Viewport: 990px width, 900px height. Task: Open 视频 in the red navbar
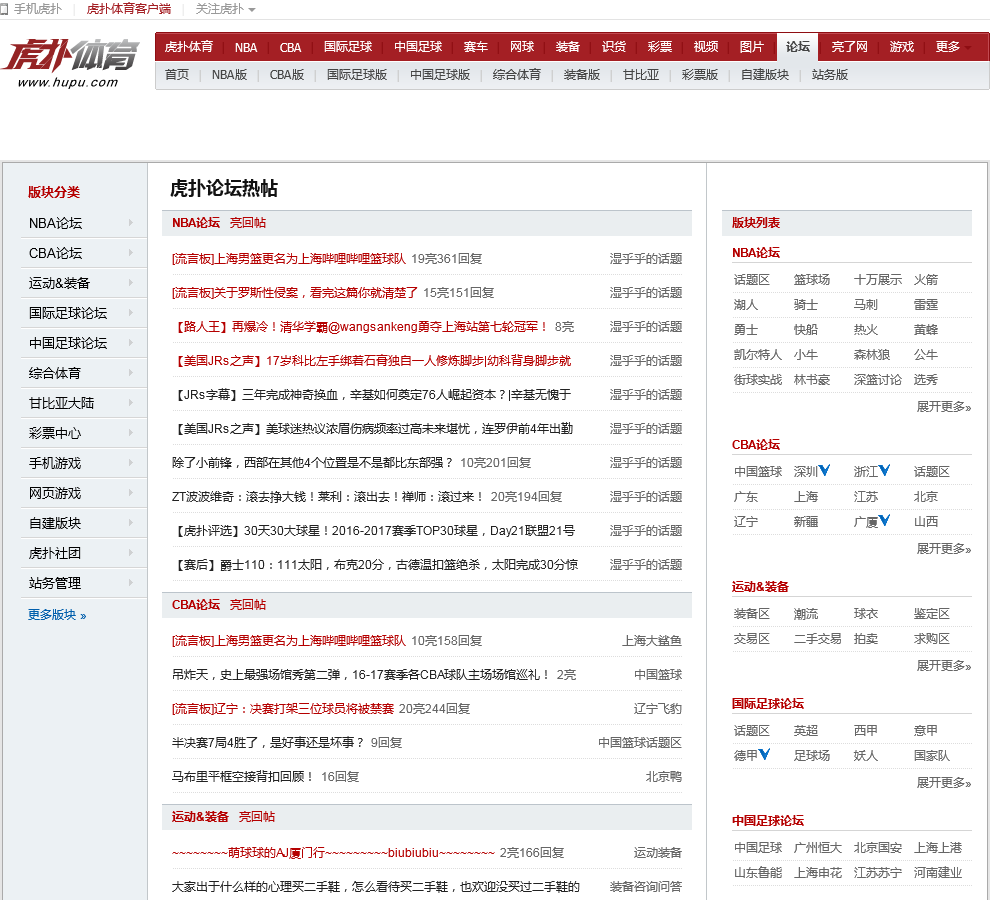click(x=706, y=47)
